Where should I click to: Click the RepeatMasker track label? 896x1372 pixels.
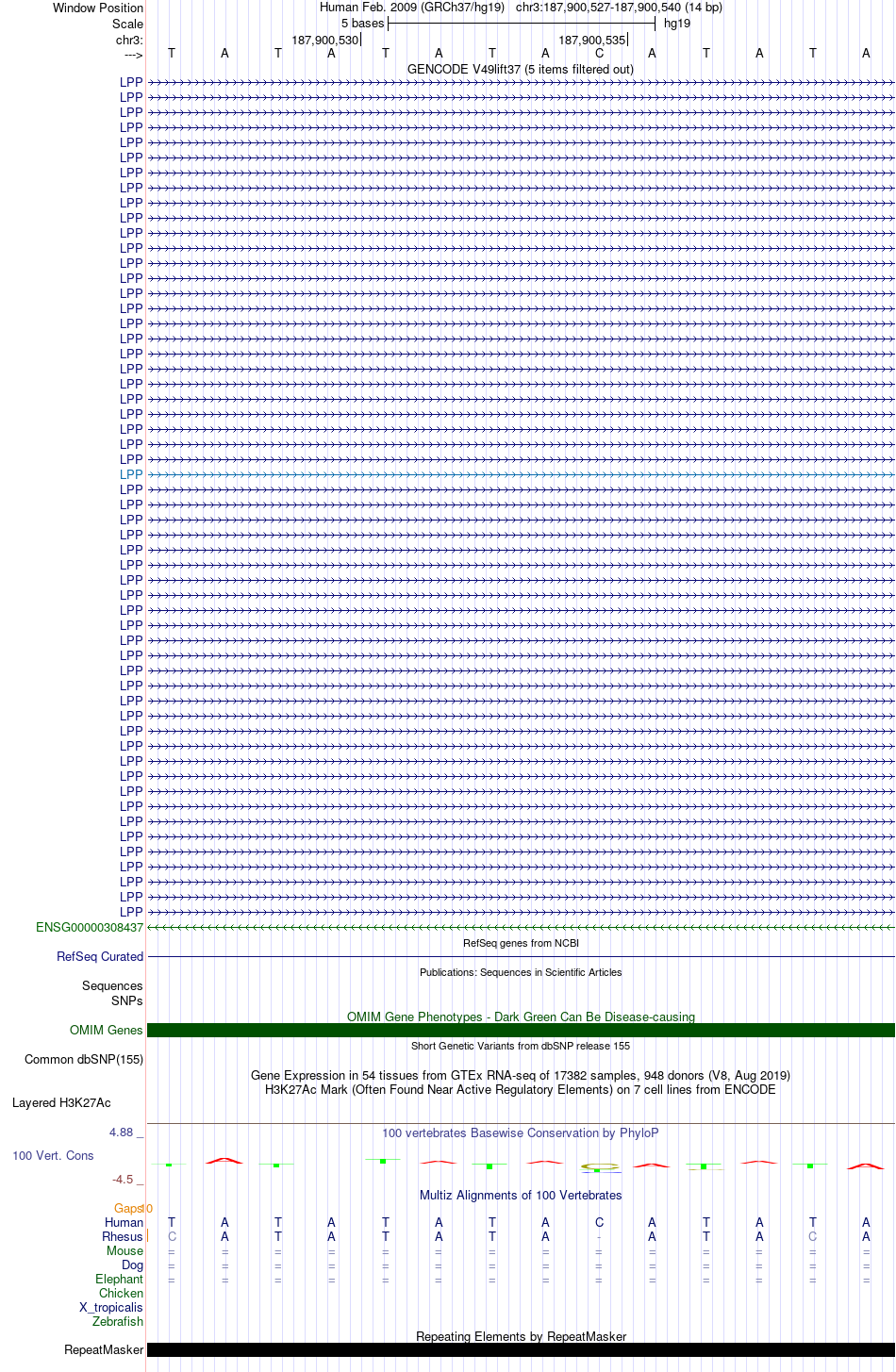point(104,1350)
